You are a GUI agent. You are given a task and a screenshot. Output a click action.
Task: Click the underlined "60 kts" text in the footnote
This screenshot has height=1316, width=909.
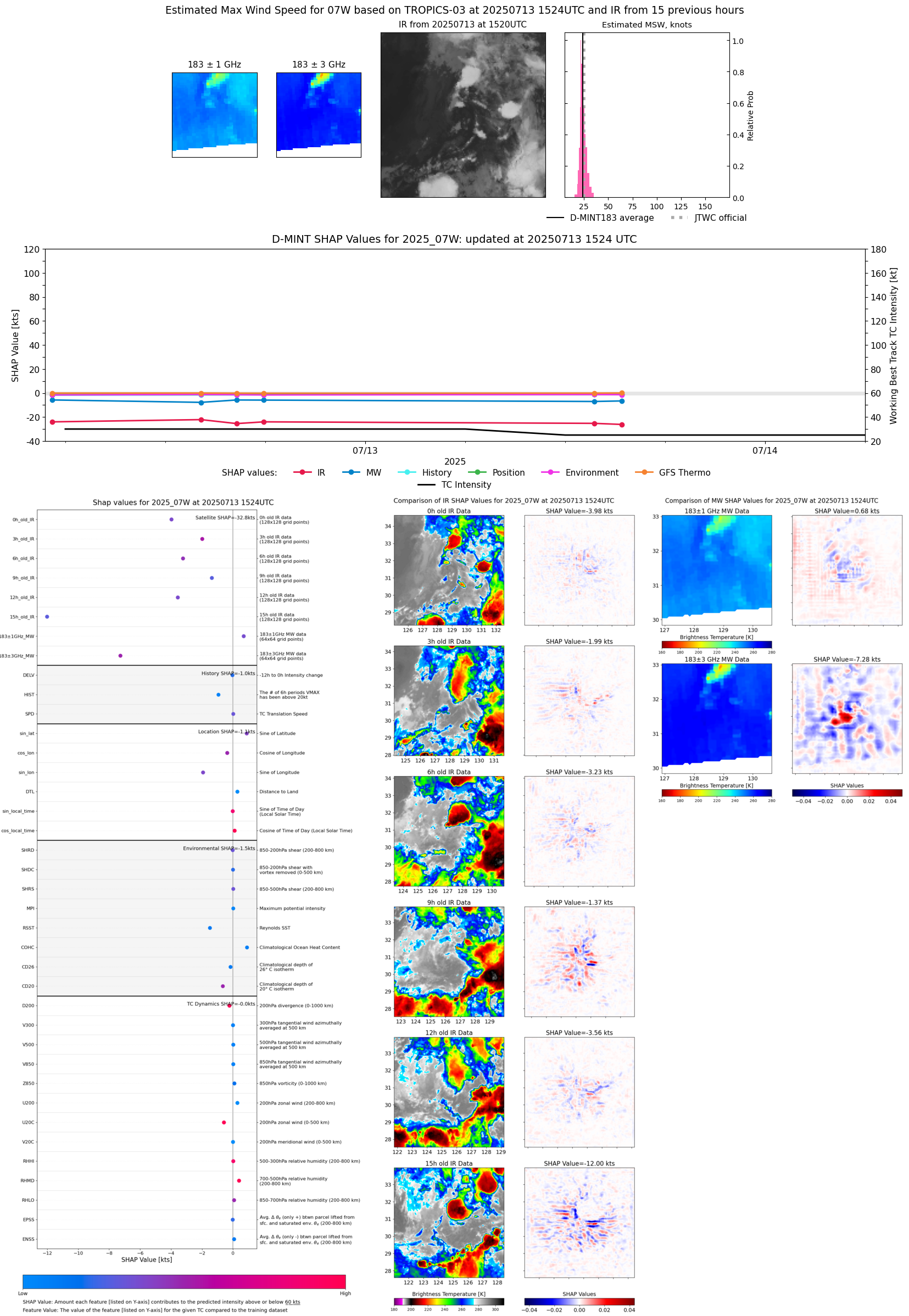293,1302
